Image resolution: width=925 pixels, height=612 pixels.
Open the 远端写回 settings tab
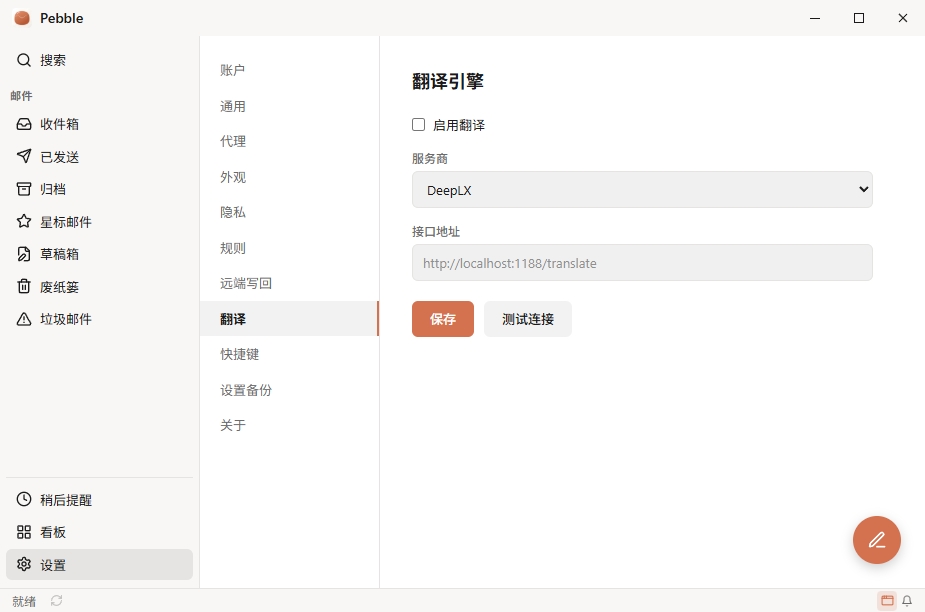[x=289, y=283]
